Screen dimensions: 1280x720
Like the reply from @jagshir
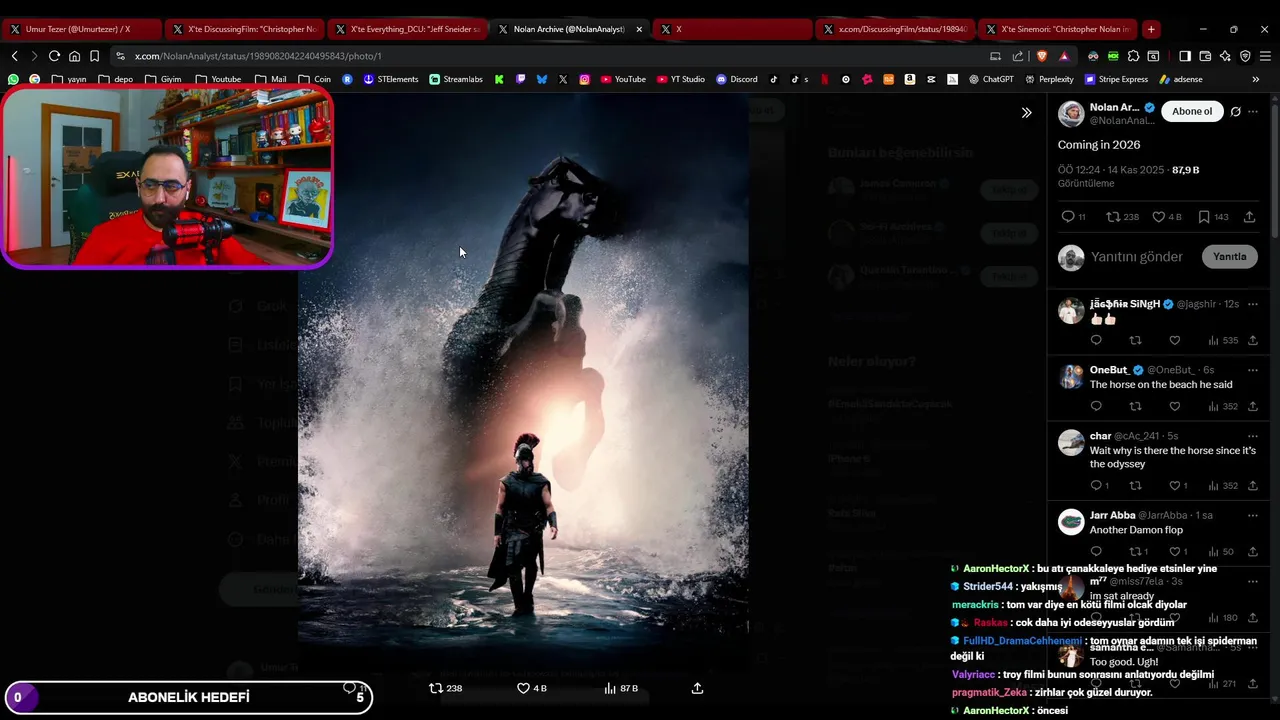point(1175,340)
